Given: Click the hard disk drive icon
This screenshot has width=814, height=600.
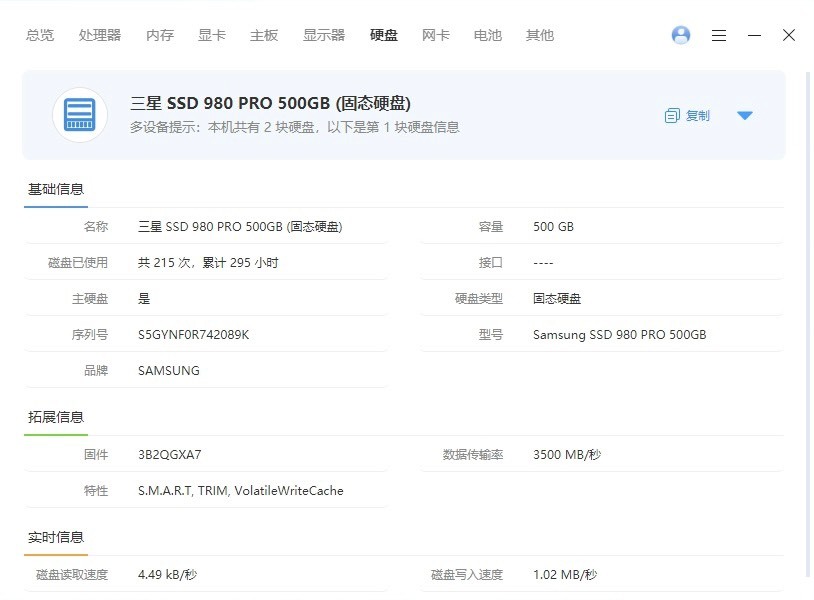Looking at the screenshot, I should [80, 115].
